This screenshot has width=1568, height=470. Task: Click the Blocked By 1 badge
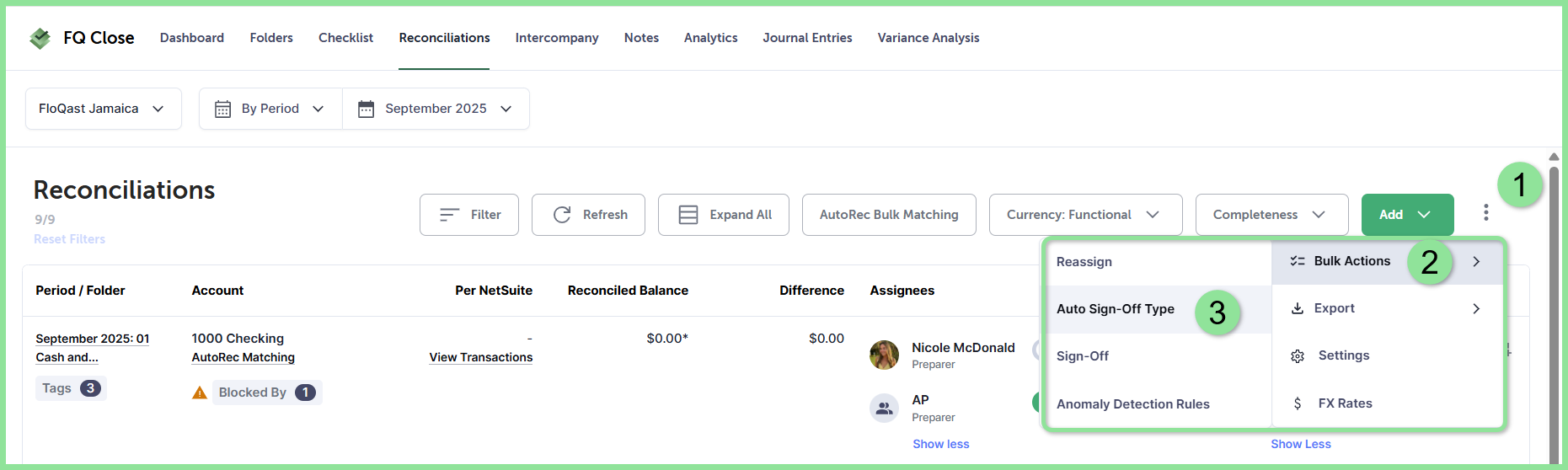click(x=267, y=393)
